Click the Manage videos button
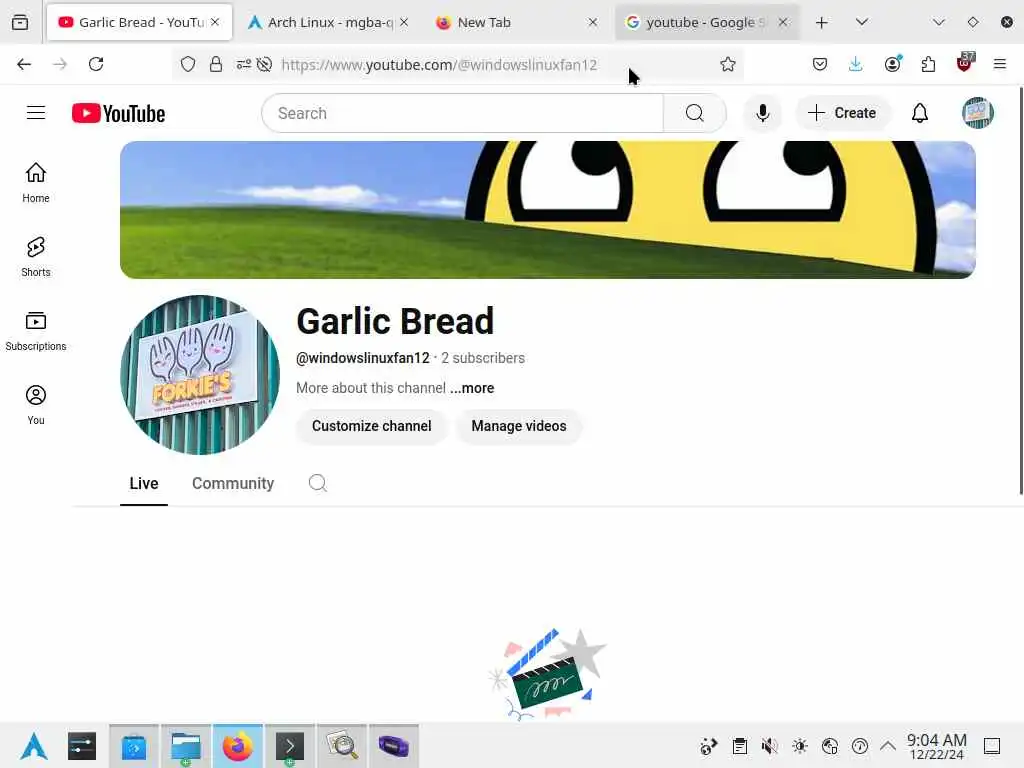The width and height of the screenshot is (1024, 768). tap(519, 426)
